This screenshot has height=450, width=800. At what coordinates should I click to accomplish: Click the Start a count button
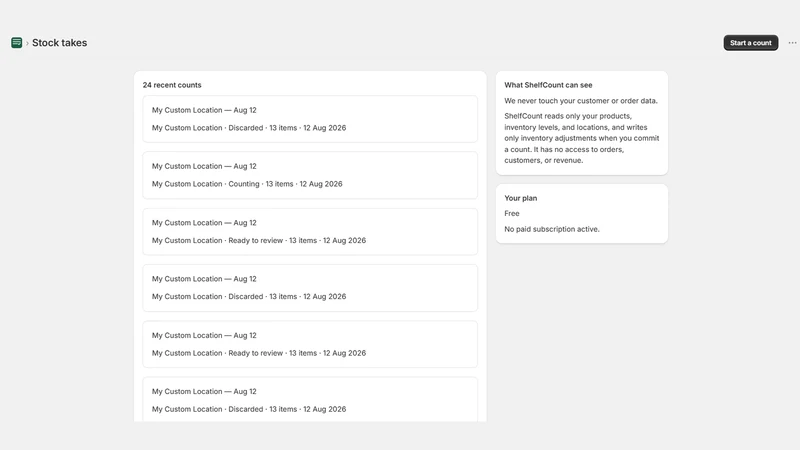click(751, 43)
